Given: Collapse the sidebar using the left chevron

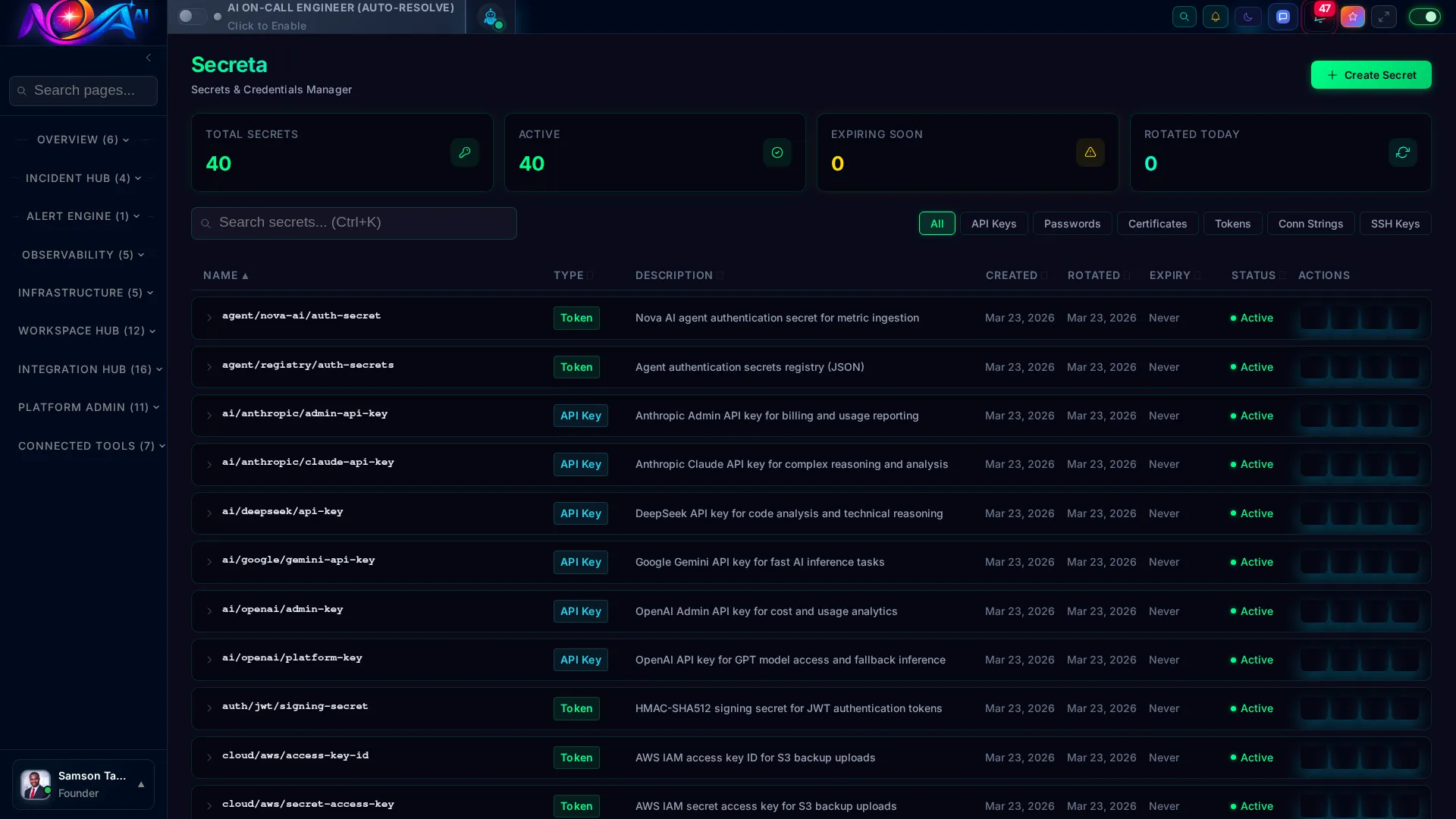Looking at the screenshot, I should pyautogui.click(x=148, y=58).
